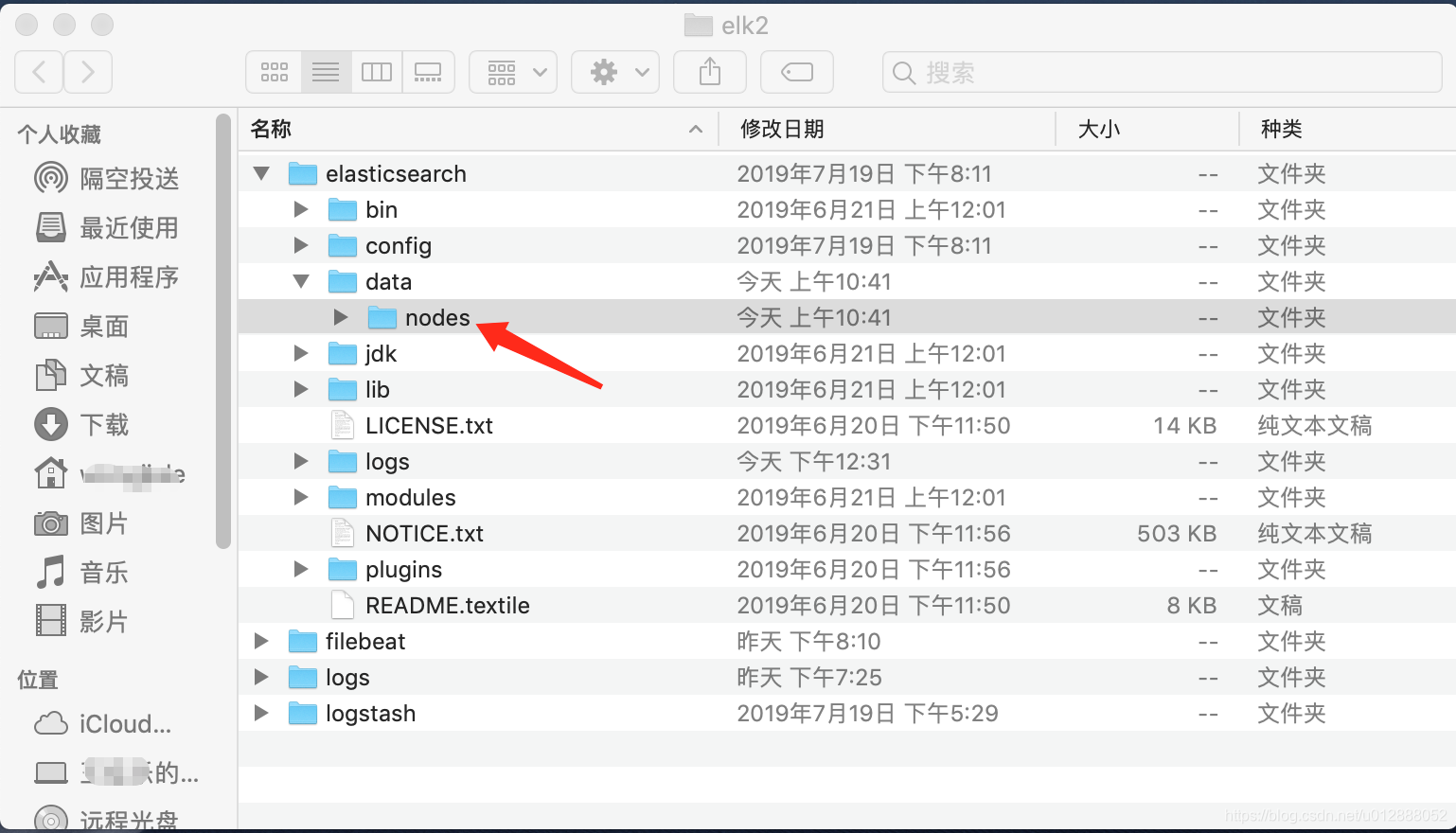Open 远程光盘 in the sidebar

coord(107,820)
